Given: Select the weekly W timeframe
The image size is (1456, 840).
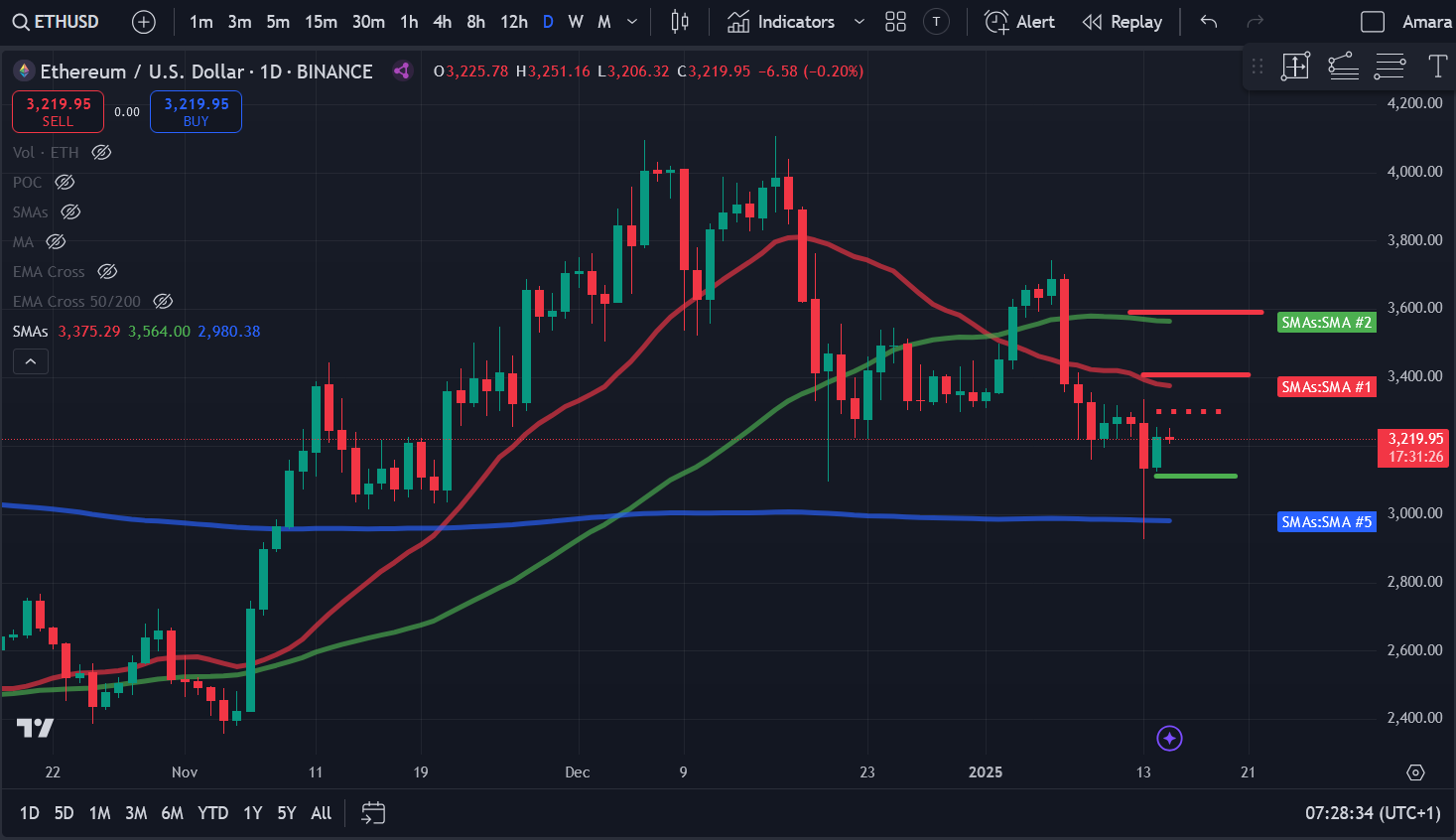Looking at the screenshot, I should (x=576, y=22).
